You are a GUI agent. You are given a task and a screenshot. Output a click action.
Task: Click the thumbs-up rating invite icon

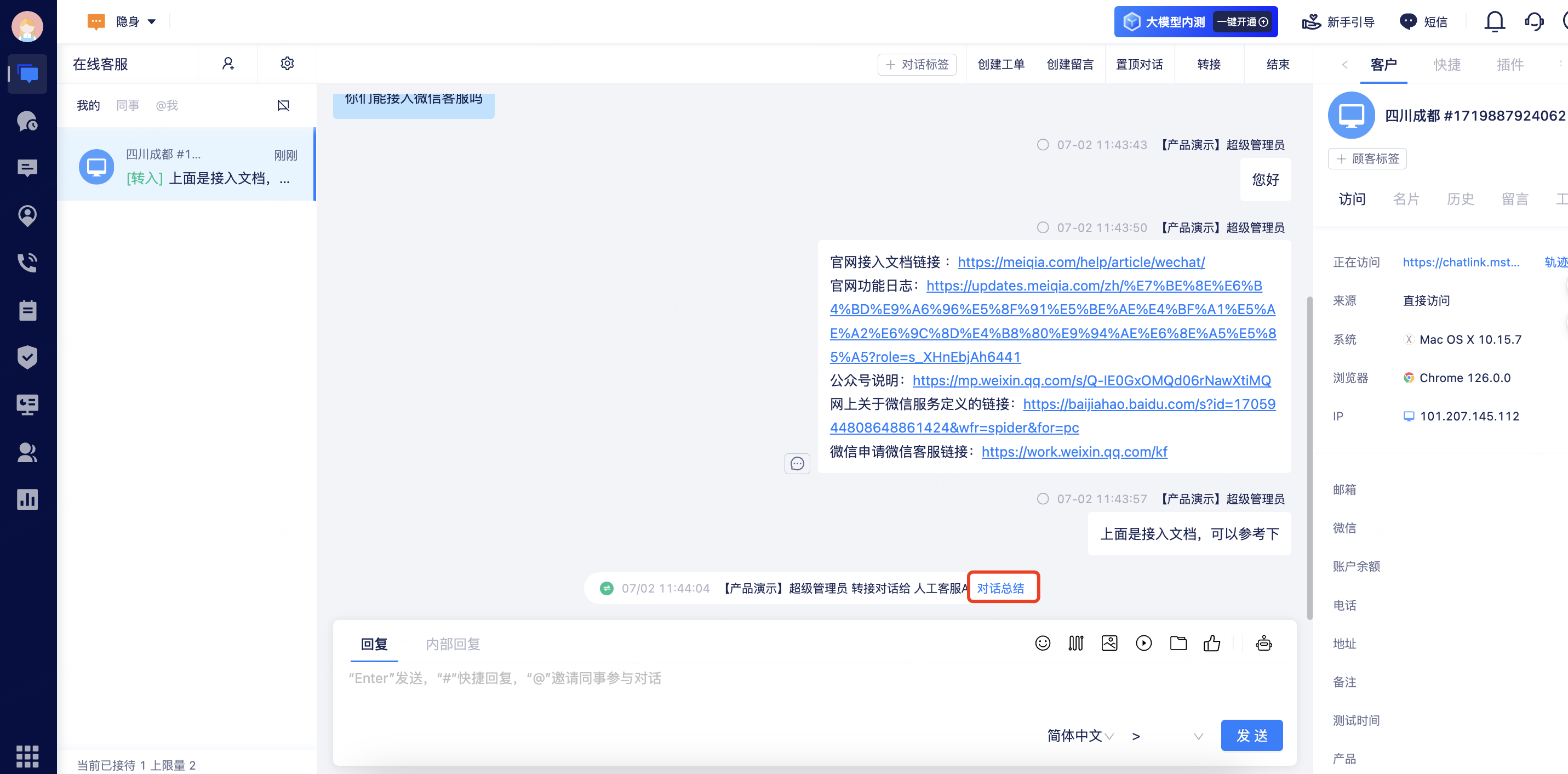tap(1212, 643)
